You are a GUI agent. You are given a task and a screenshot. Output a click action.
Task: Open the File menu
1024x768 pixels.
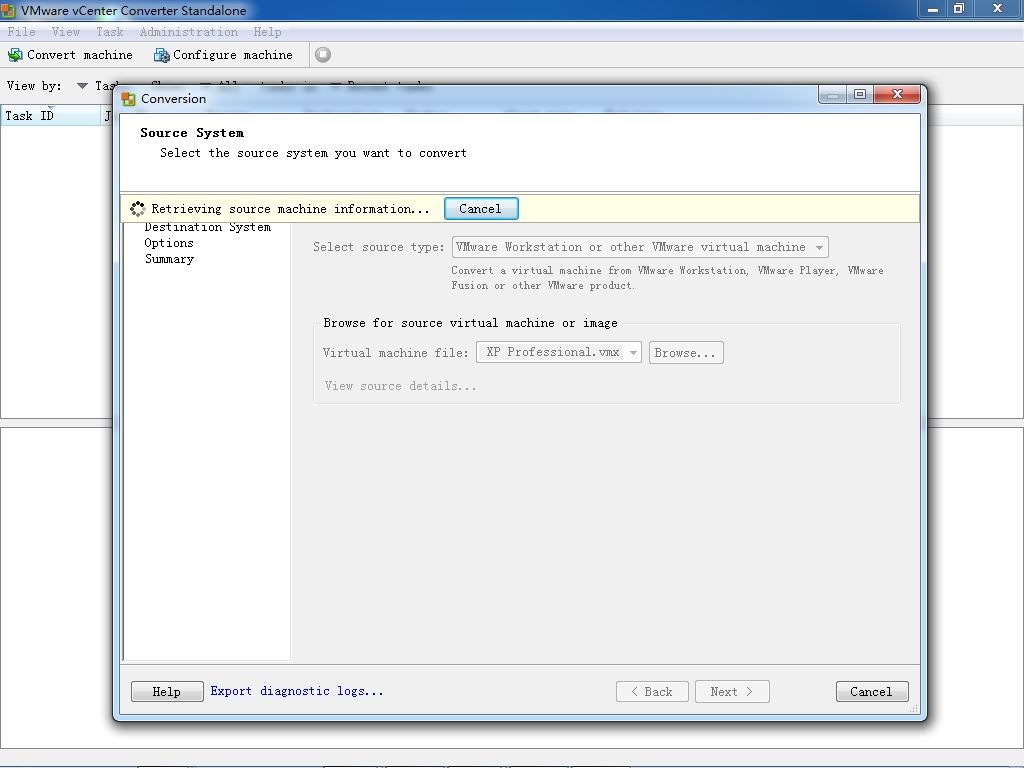click(x=22, y=32)
